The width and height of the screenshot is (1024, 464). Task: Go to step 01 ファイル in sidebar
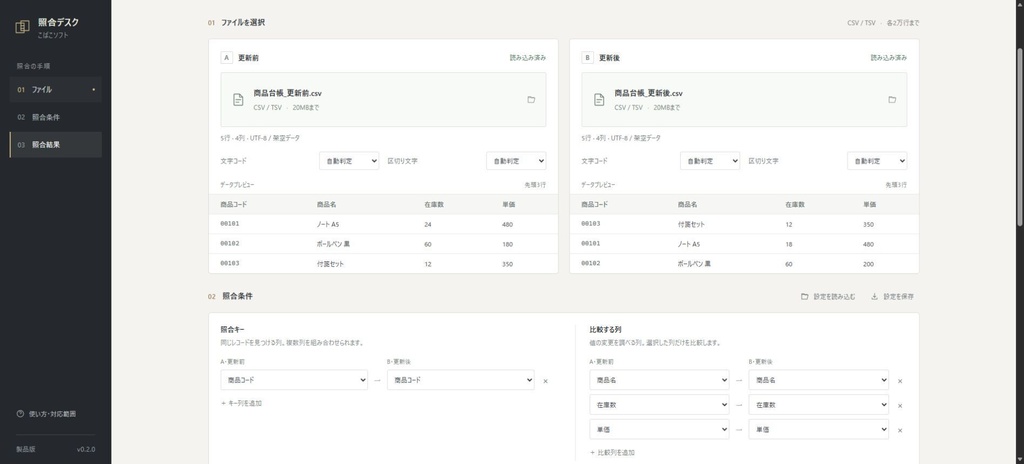[x=56, y=90]
